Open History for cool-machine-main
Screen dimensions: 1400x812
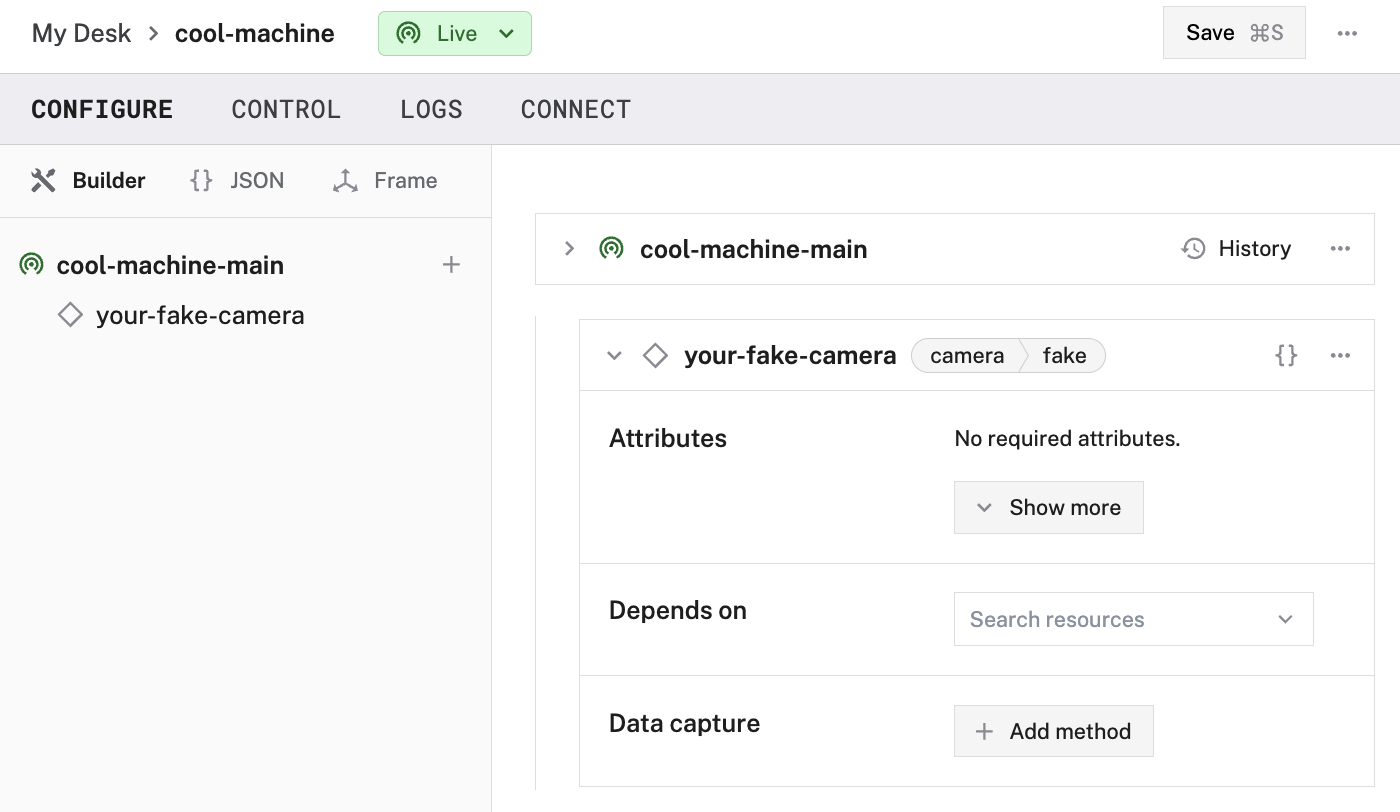(x=1236, y=248)
